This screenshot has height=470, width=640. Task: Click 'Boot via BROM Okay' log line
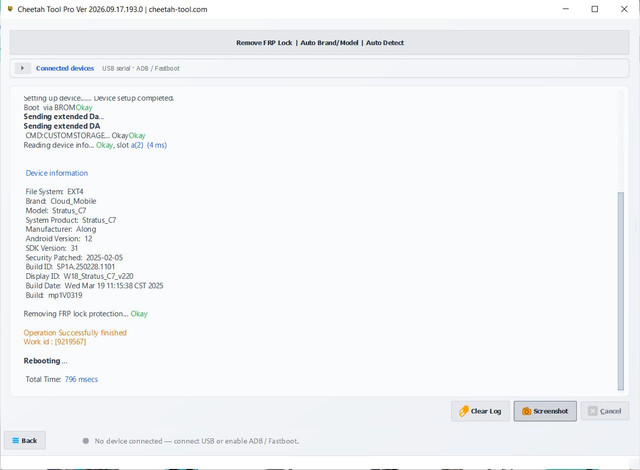[x=58, y=107]
